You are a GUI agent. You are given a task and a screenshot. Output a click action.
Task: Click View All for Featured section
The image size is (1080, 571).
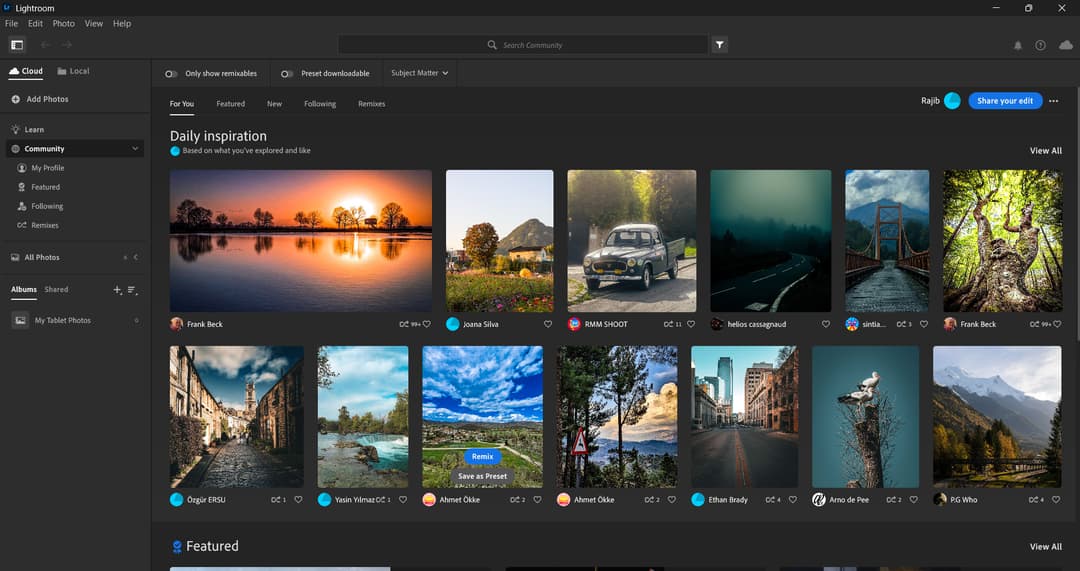pos(1046,547)
